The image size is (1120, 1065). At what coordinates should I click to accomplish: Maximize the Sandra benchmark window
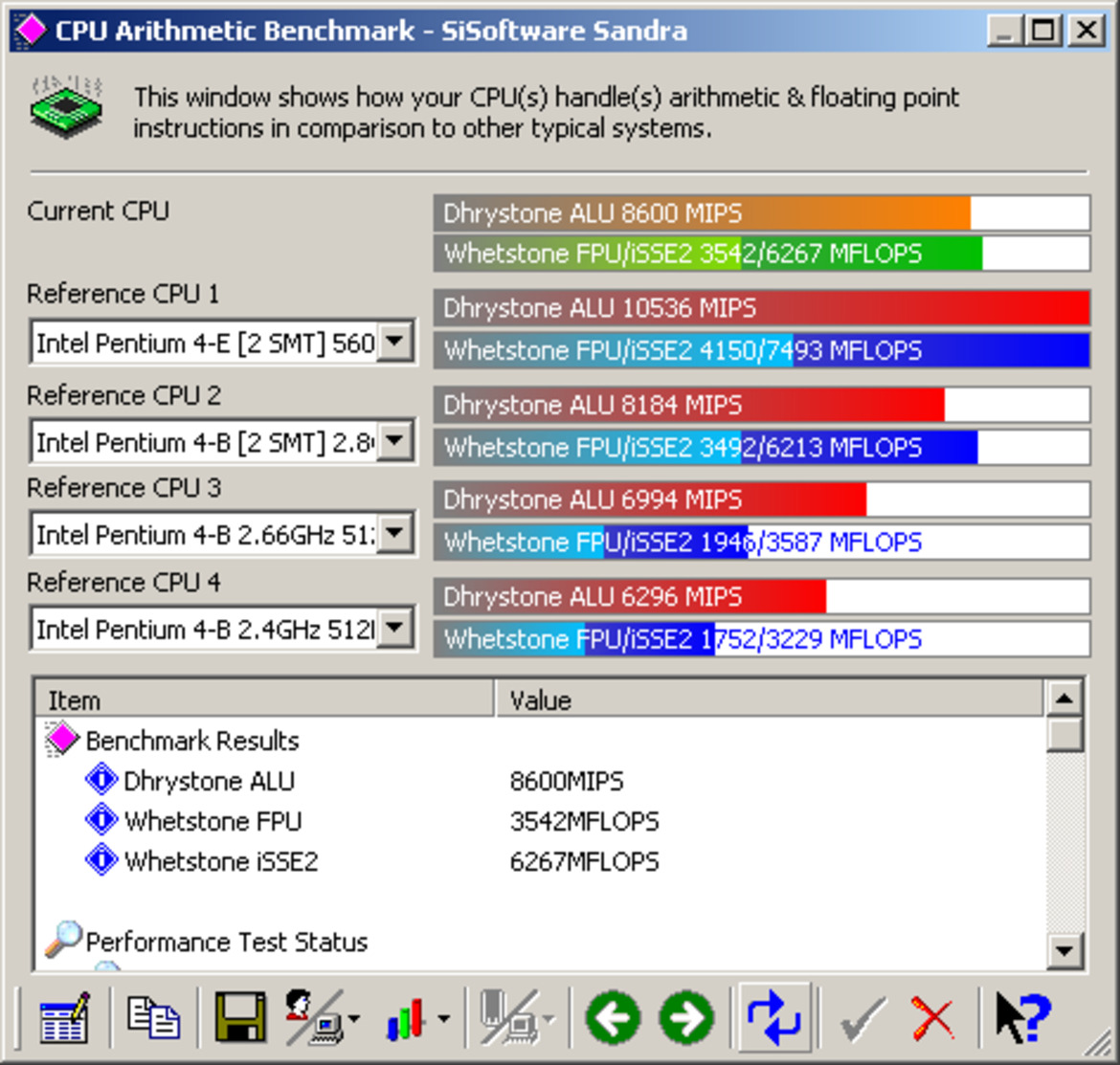1042,31
